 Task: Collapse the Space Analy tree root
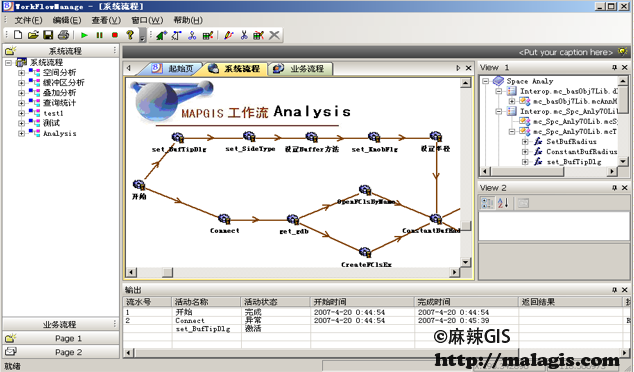click(486, 81)
